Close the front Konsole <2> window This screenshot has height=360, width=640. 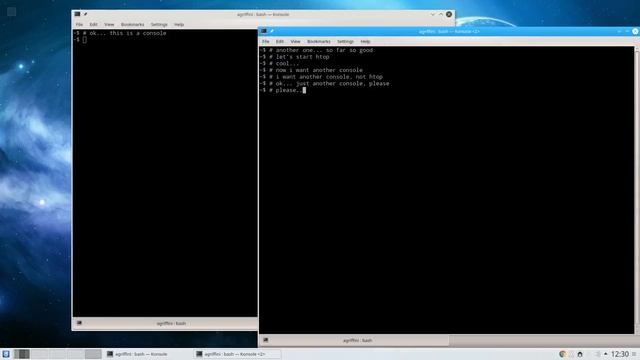tap(636, 31)
